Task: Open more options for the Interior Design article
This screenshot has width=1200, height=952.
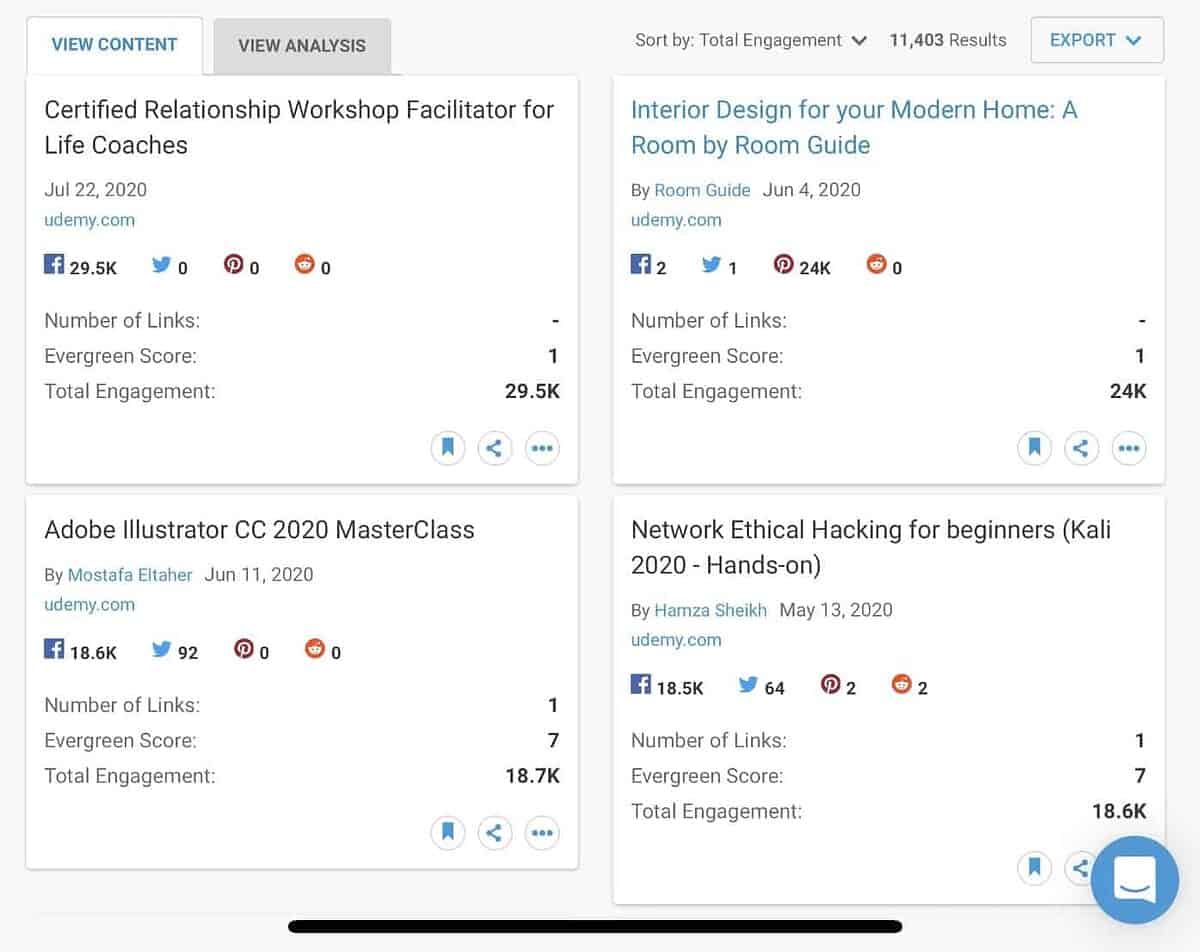Action: point(1129,448)
